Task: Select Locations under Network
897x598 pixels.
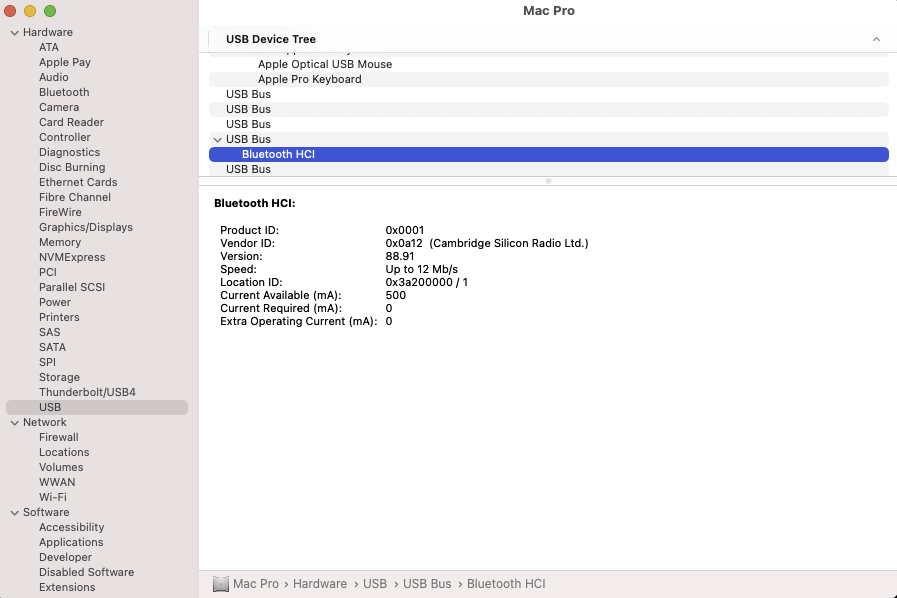Action: 64,452
